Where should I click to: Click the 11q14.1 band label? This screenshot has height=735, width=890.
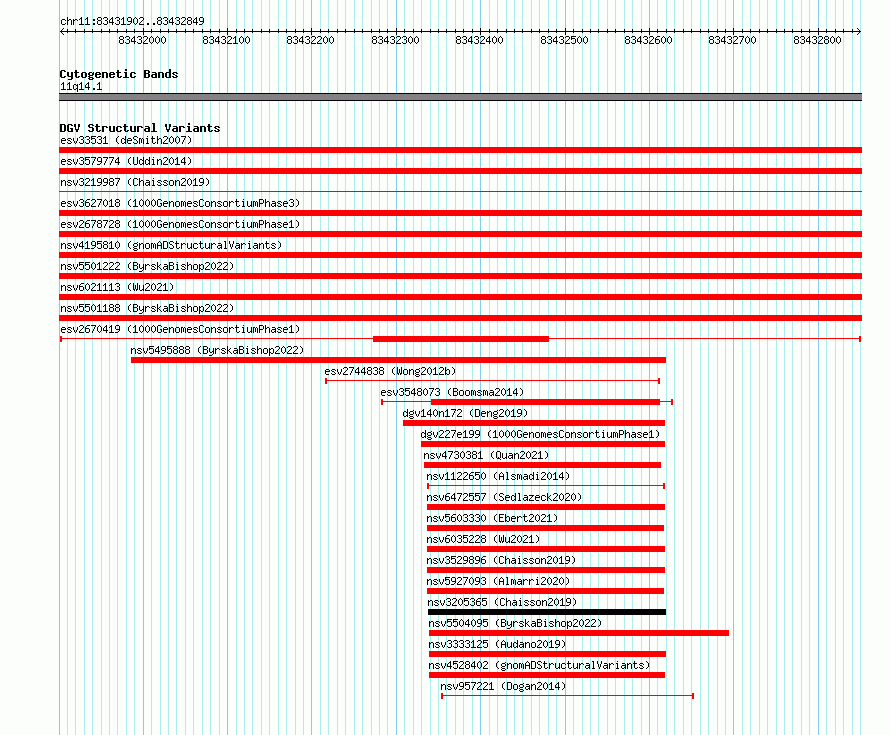pyautogui.click(x=81, y=86)
